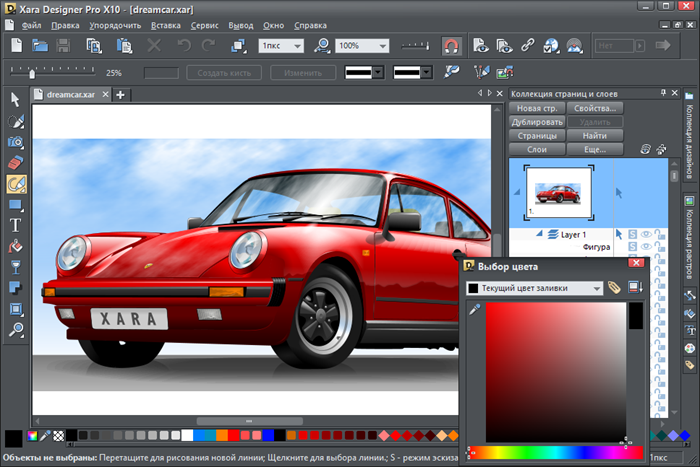
Task: Click the Copy icon in toolbar
Action: 94,45
